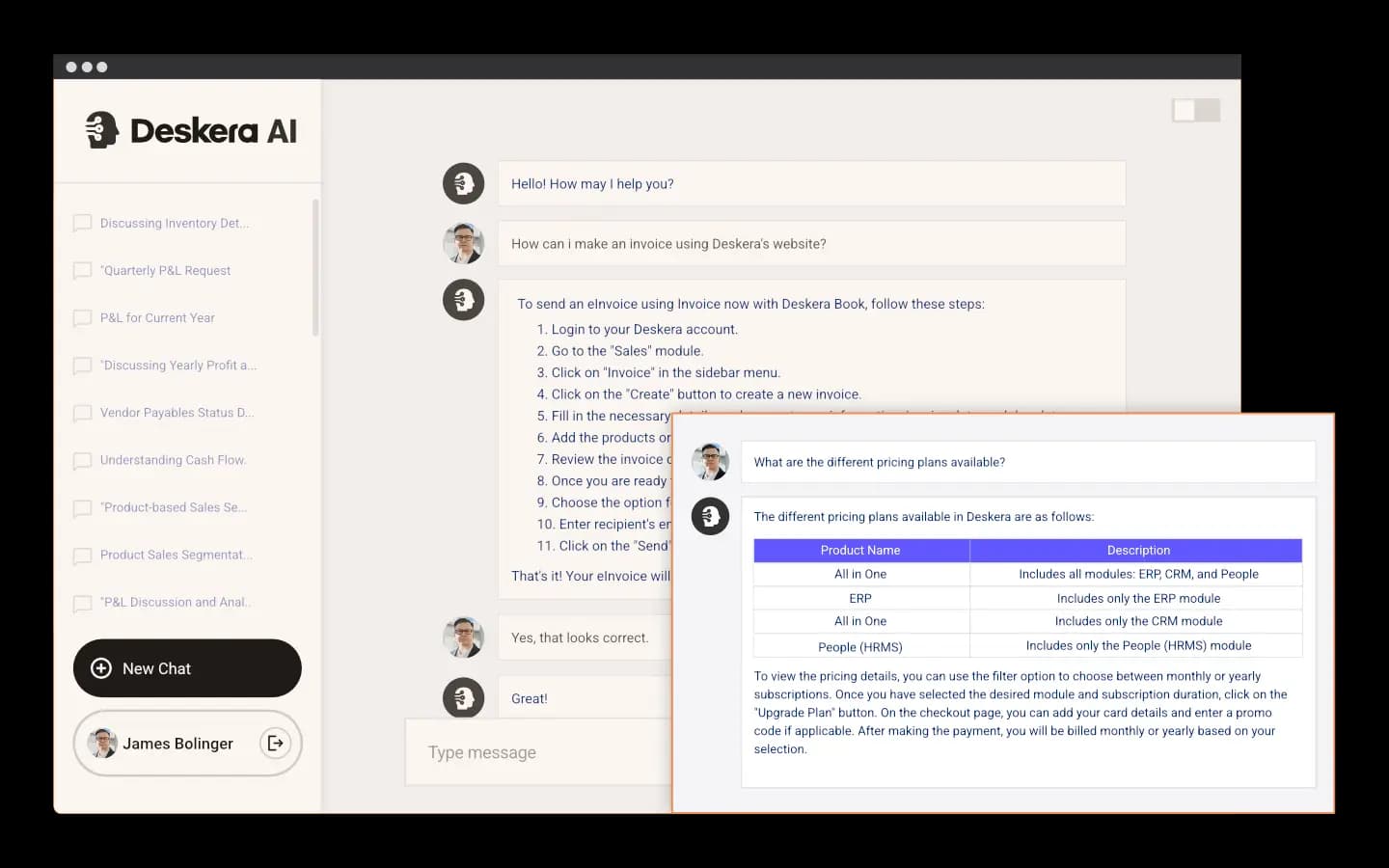The width and height of the screenshot is (1389, 868).
Task: Click the sidebar chat list scrollbar
Action: (x=315, y=268)
